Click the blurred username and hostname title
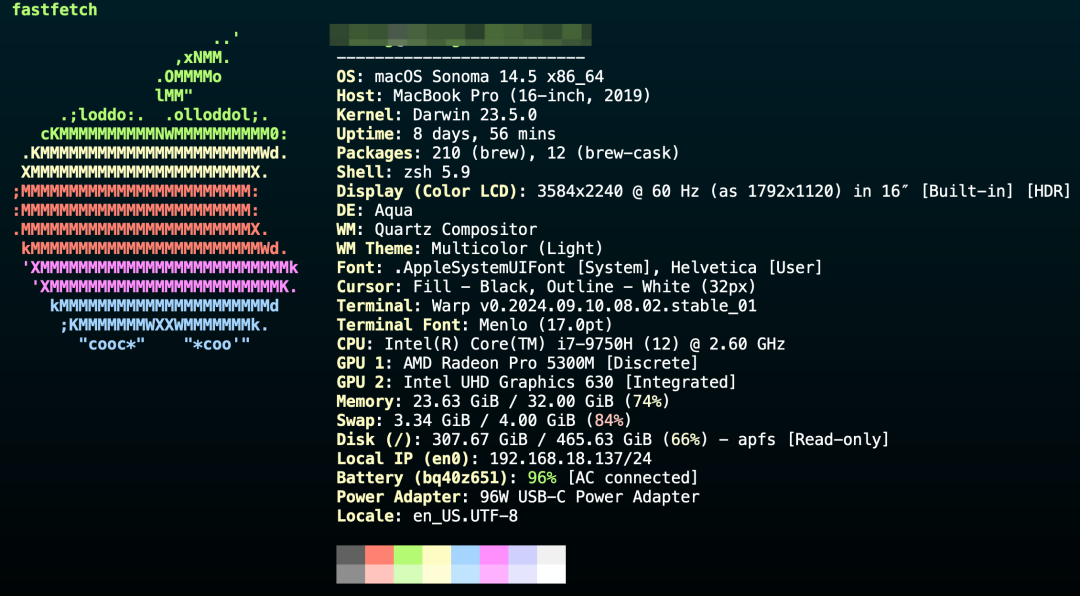Image resolution: width=1080 pixels, height=596 pixels. [460, 36]
